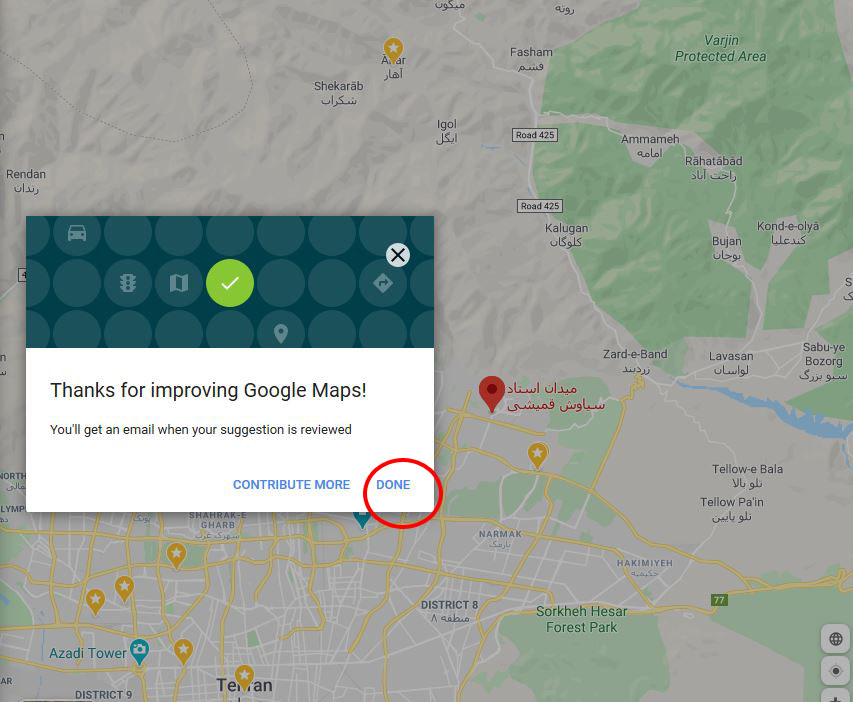Close the thank-you dialog with X
The height and width of the screenshot is (702, 853).
tap(398, 255)
